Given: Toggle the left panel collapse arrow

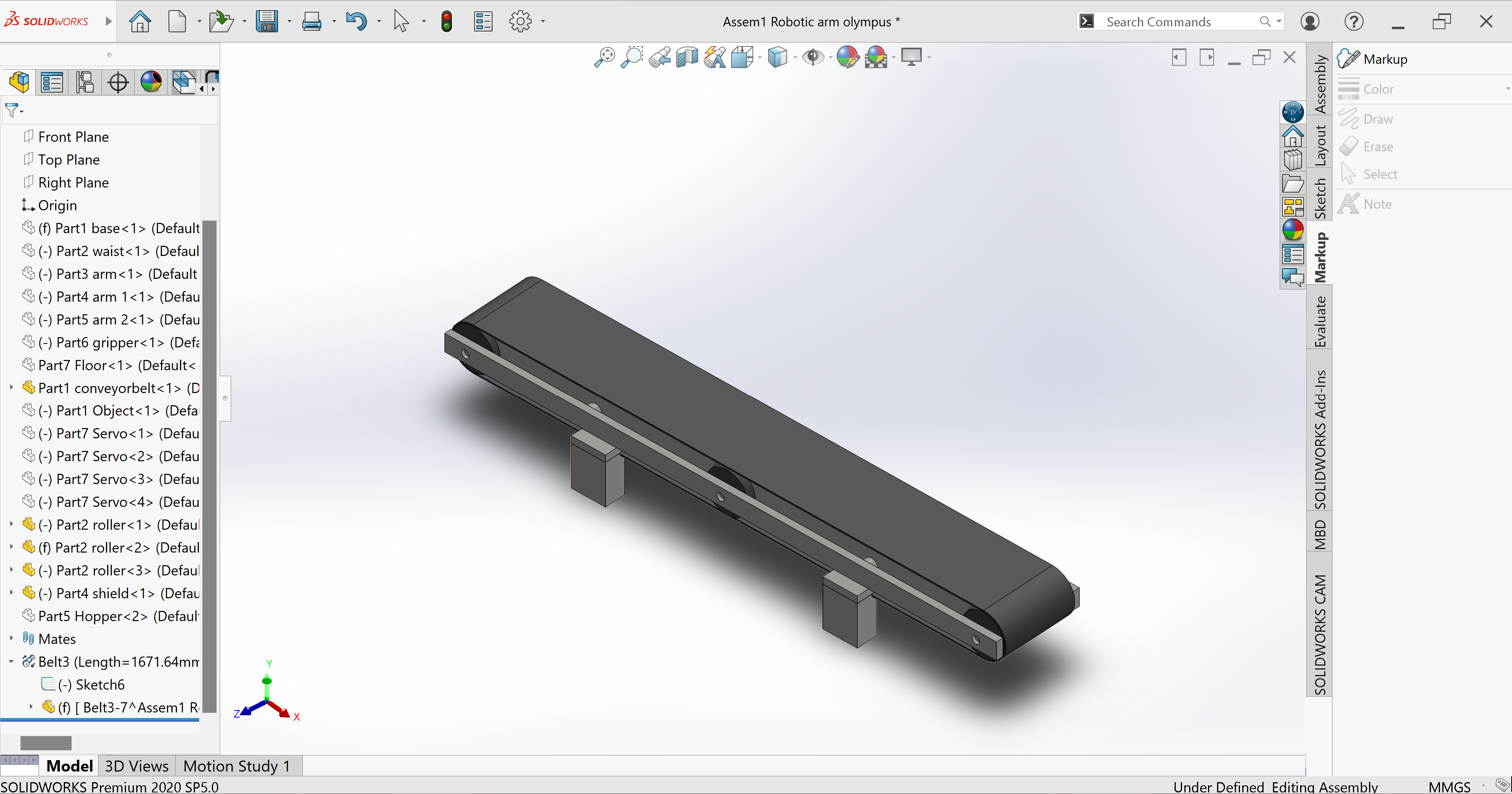Looking at the screenshot, I should (1178, 58).
